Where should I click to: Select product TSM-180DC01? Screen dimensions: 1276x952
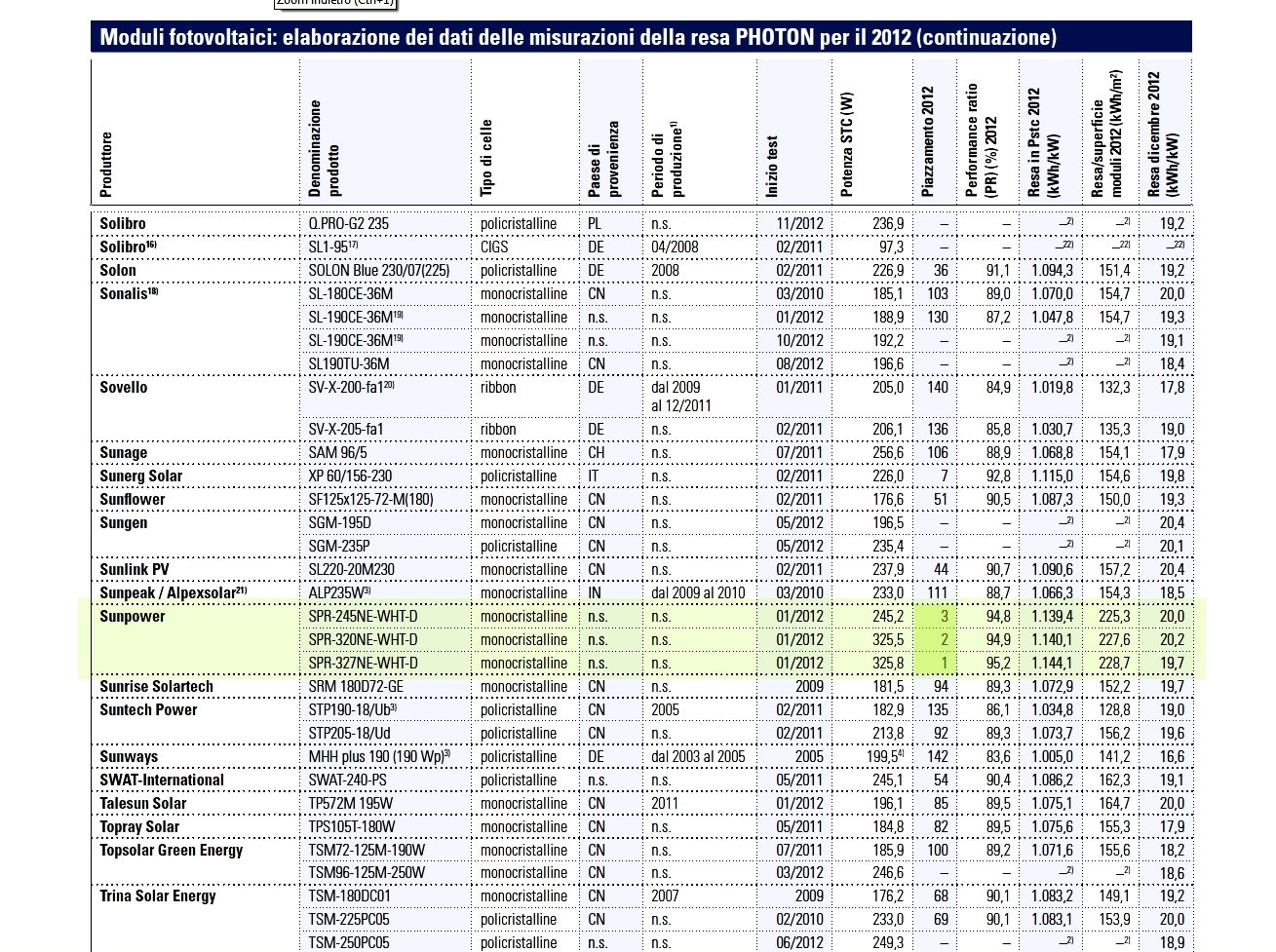[x=349, y=896]
